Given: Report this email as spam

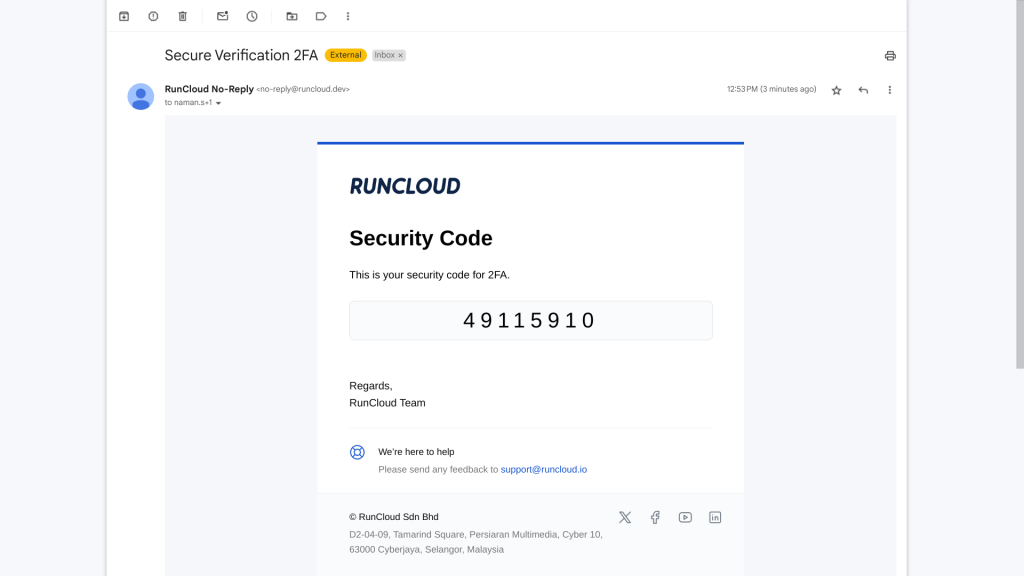Looking at the screenshot, I should pyautogui.click(x=153, y=16).
